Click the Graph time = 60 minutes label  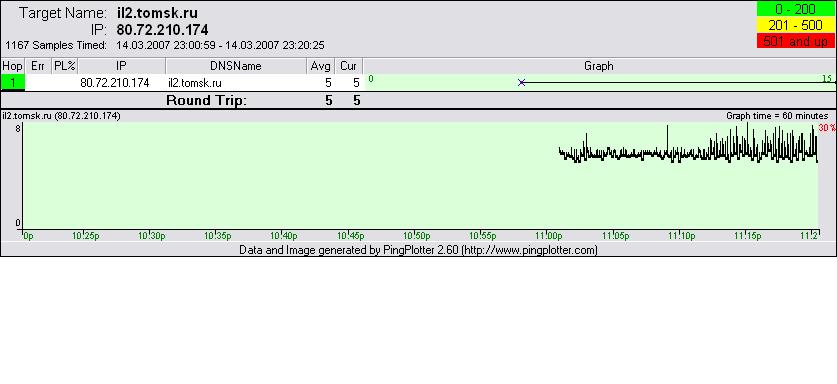pos(777,116)
